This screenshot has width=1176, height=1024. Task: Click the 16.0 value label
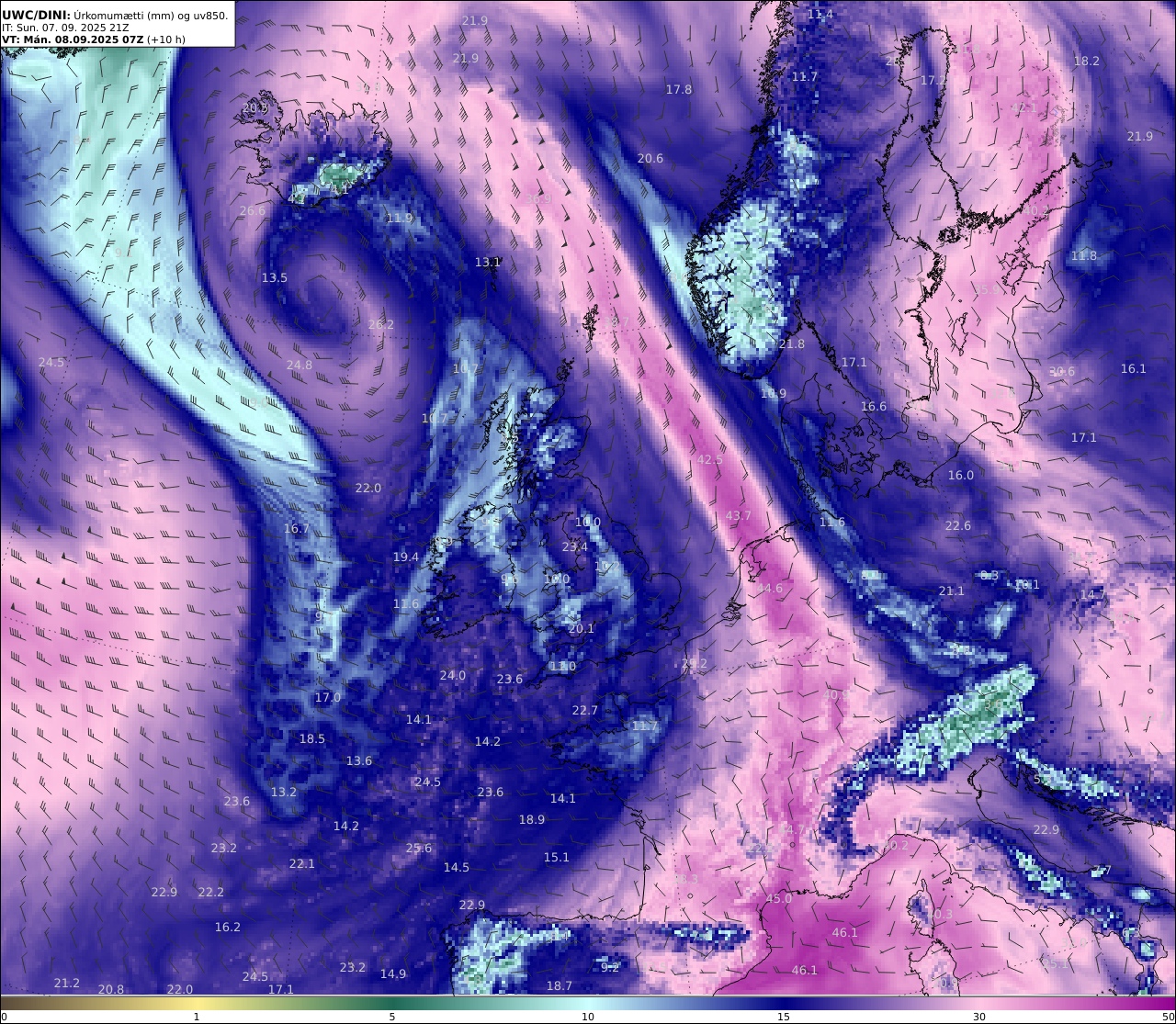(961, 475)
